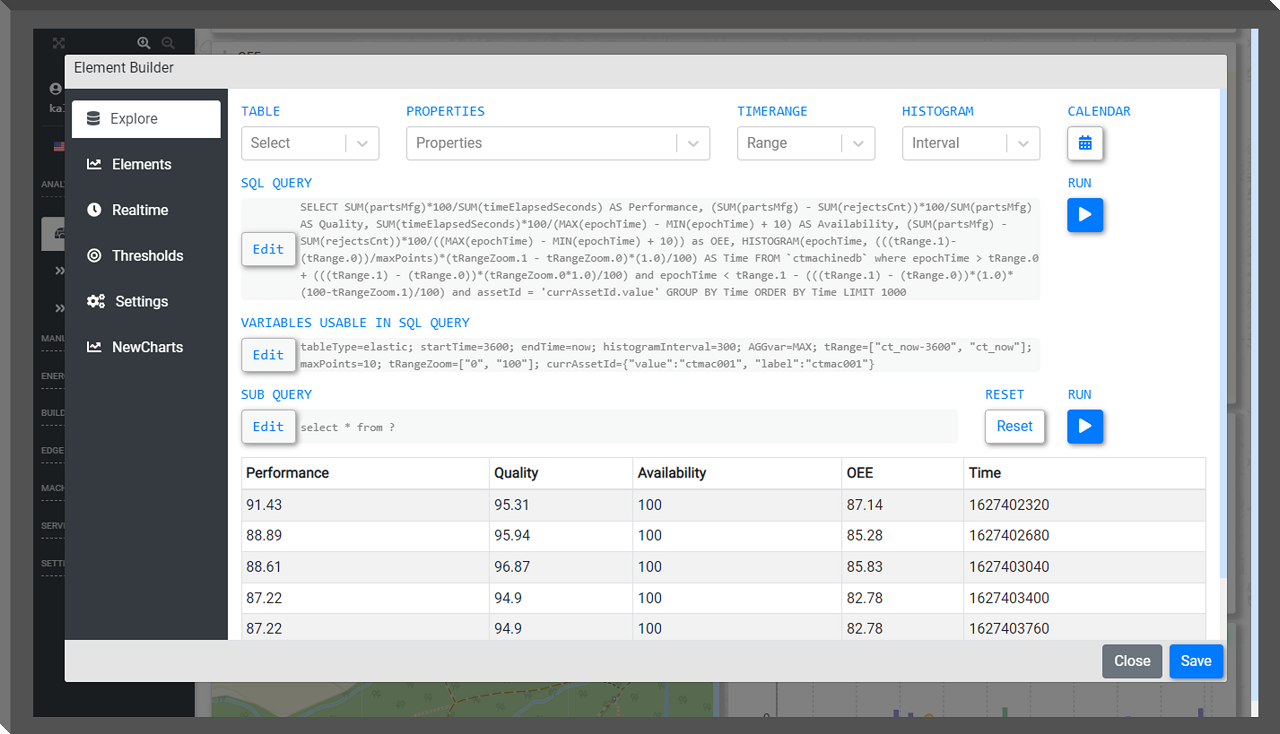Click the zoom in magnifier icon
Viewport: 1280px width, 734px height.
tap(144, 43)
